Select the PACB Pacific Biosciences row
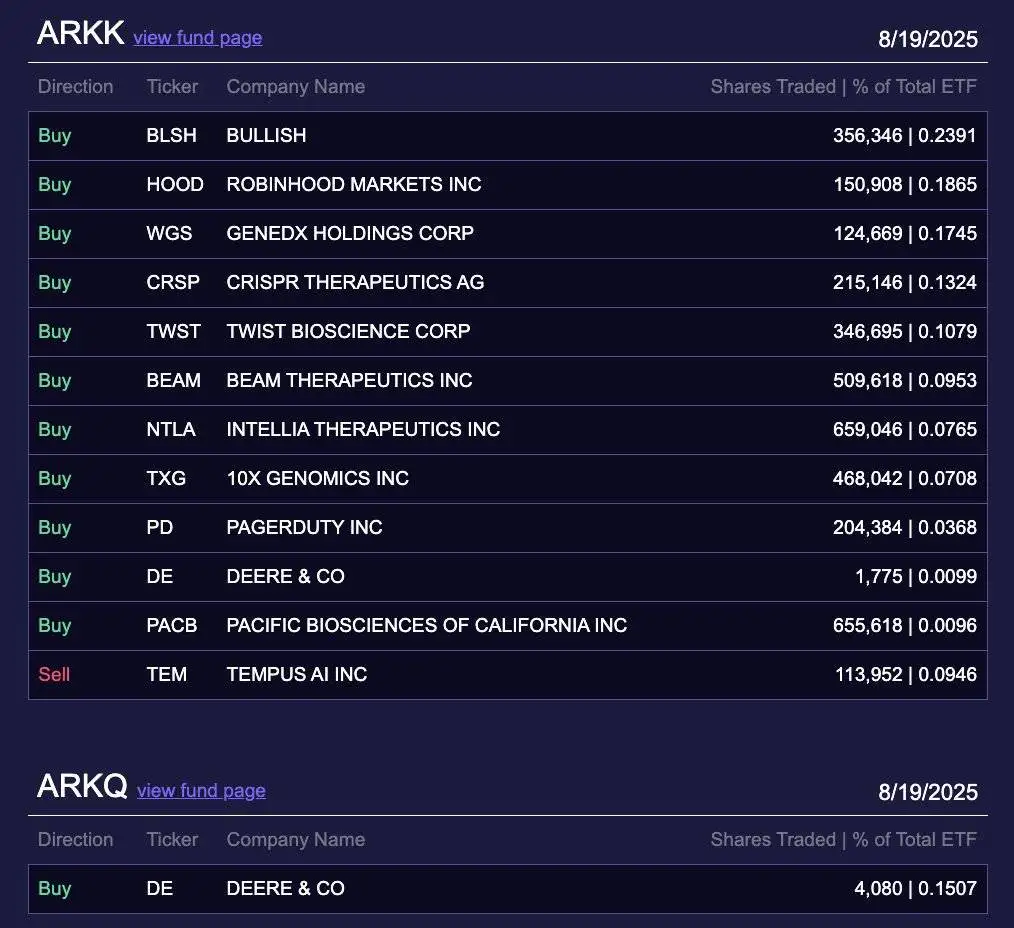The image size is (1014, 928). [507, 625]
